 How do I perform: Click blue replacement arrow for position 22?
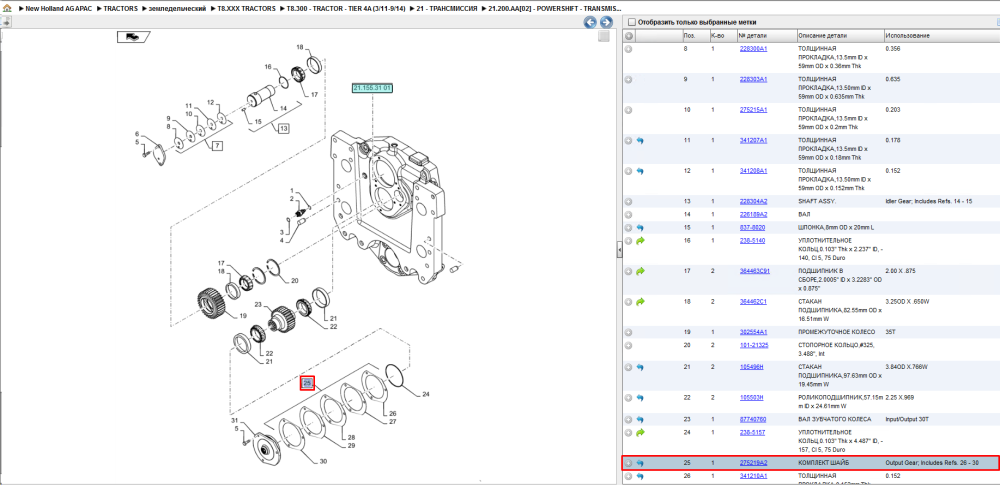pos(640,398)
